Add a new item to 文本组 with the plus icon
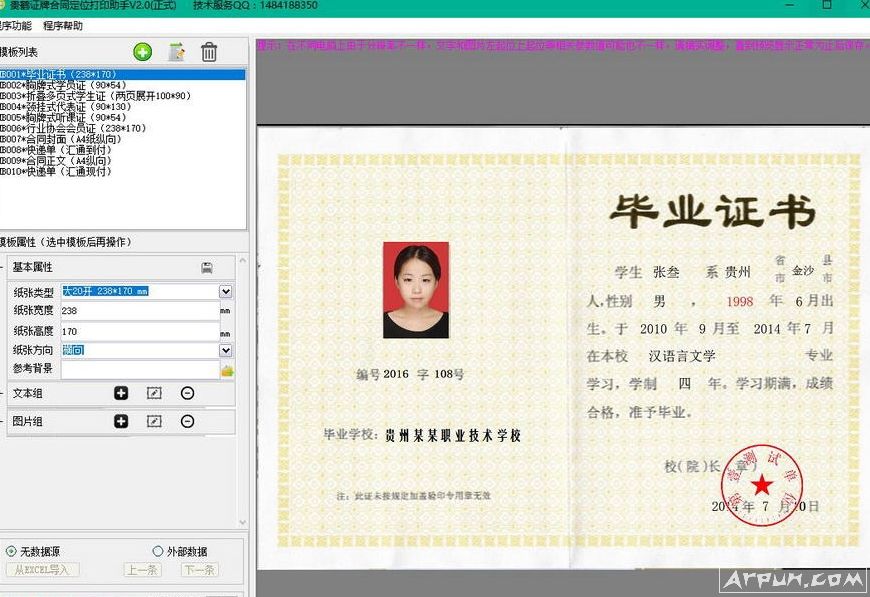 [x=123, y=393]
